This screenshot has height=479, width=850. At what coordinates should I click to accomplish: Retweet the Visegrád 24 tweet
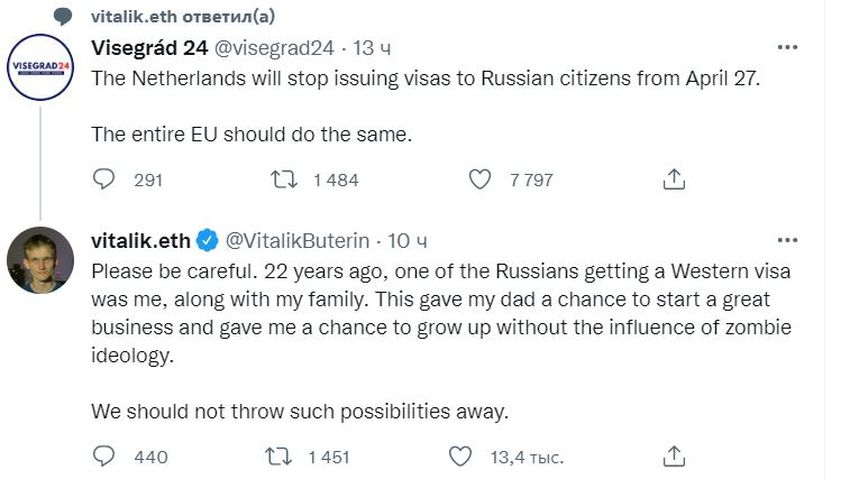point(284,180)
